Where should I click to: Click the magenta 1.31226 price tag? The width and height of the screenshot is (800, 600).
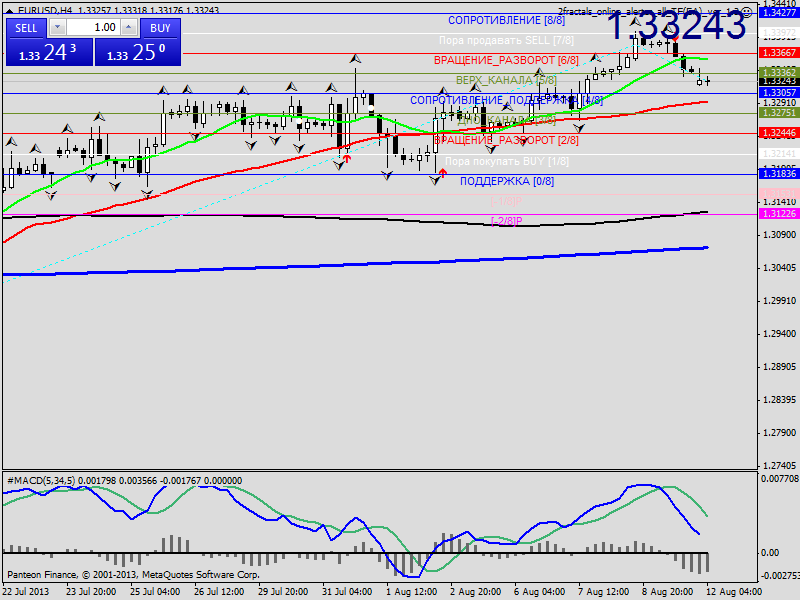point(778,214)
